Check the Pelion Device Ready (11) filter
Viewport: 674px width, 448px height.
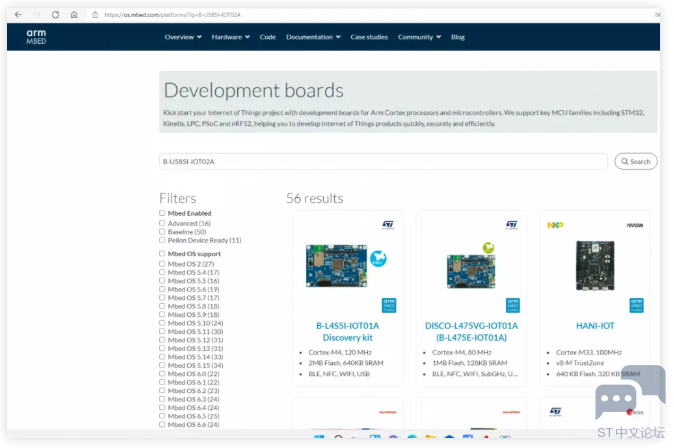tap(162, 240)
